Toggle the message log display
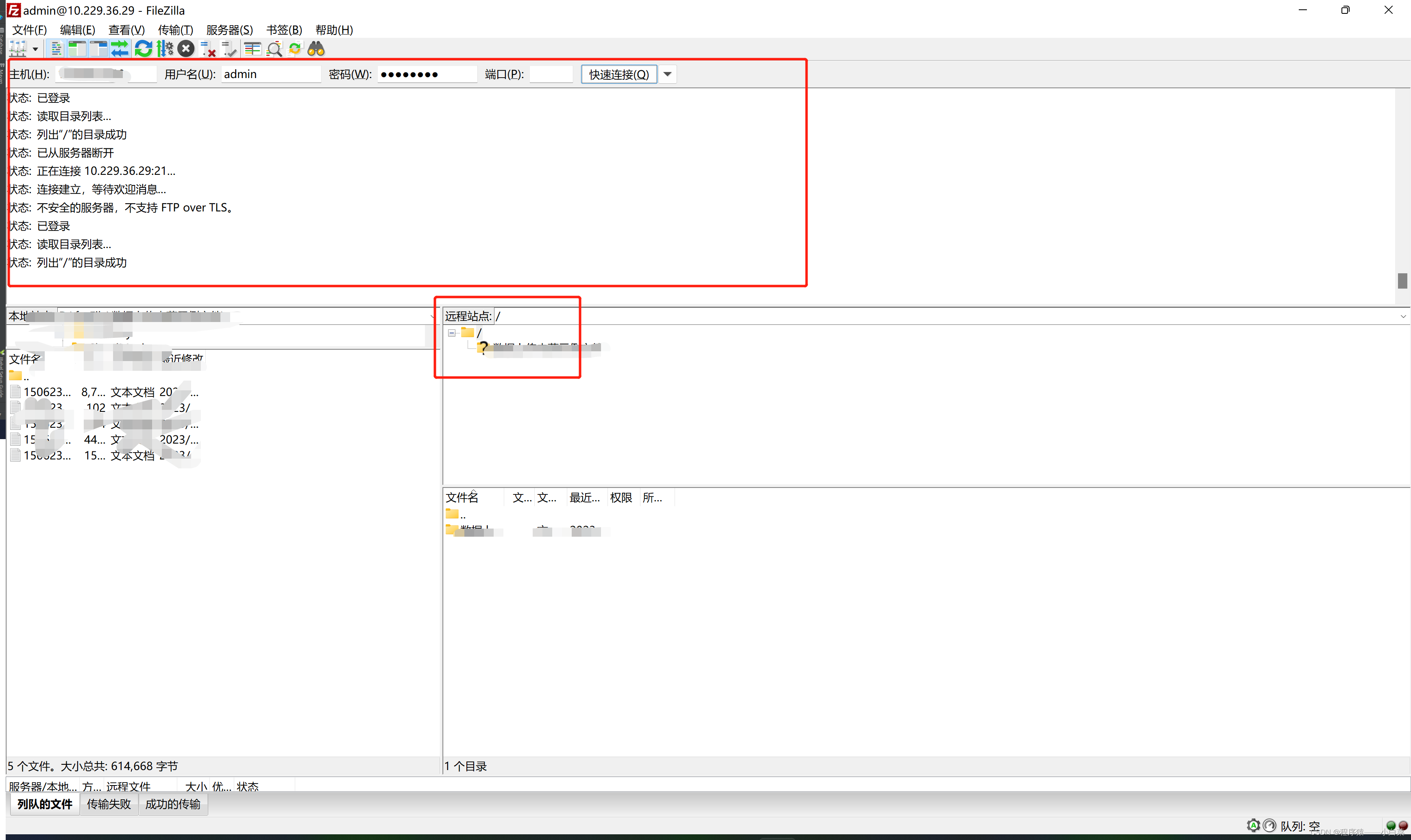 click(56, 49)
